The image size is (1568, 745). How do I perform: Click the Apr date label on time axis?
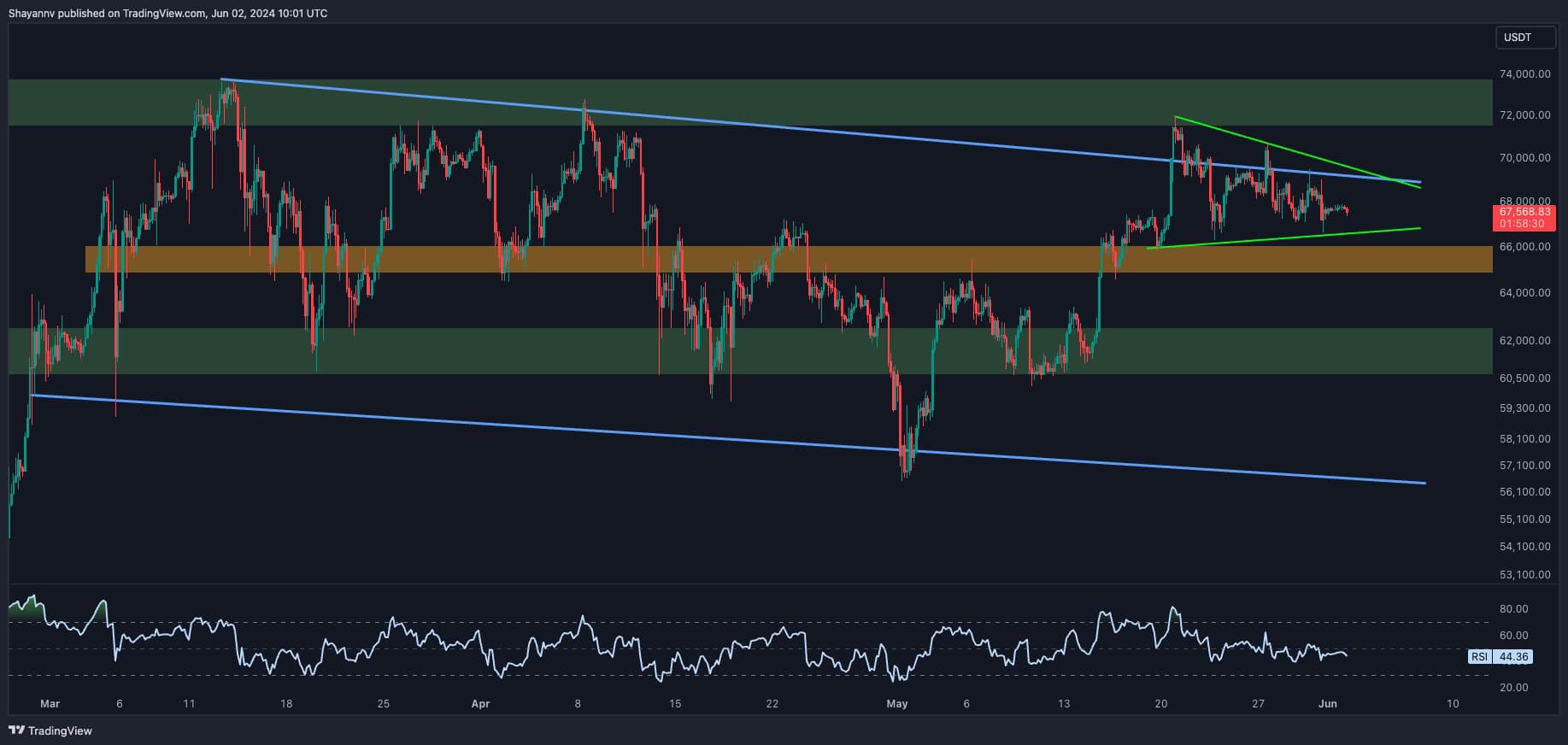click(x=480, y=704)
